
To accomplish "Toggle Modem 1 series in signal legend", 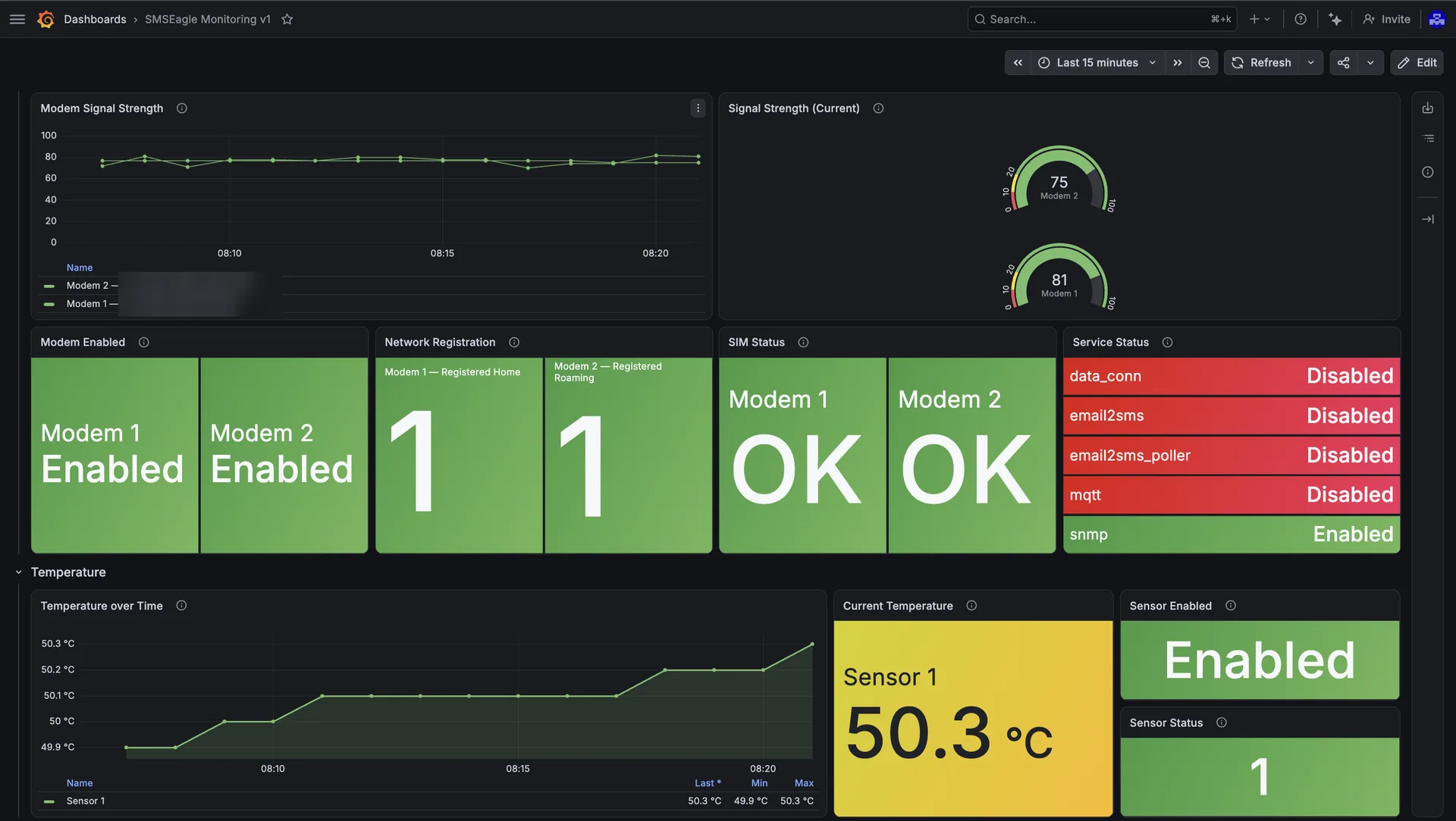I will 81,304.
